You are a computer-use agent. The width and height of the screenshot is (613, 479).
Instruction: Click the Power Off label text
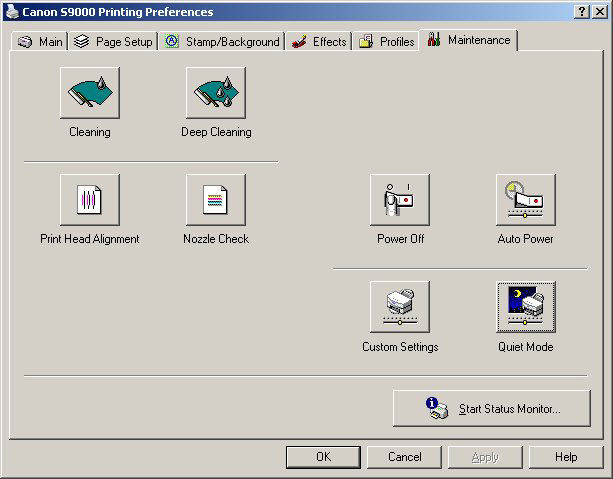[400, 239]
